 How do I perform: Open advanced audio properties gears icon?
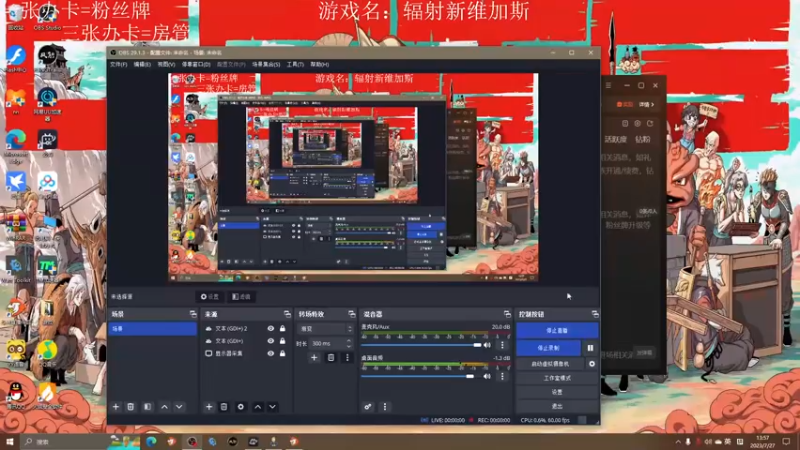(368, 407)
